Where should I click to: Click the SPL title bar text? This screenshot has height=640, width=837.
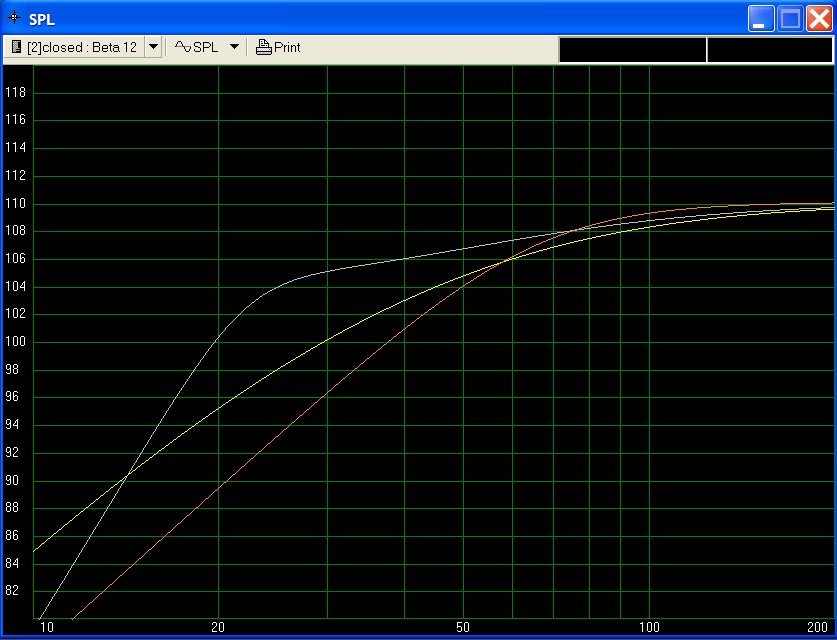point(42,19)
